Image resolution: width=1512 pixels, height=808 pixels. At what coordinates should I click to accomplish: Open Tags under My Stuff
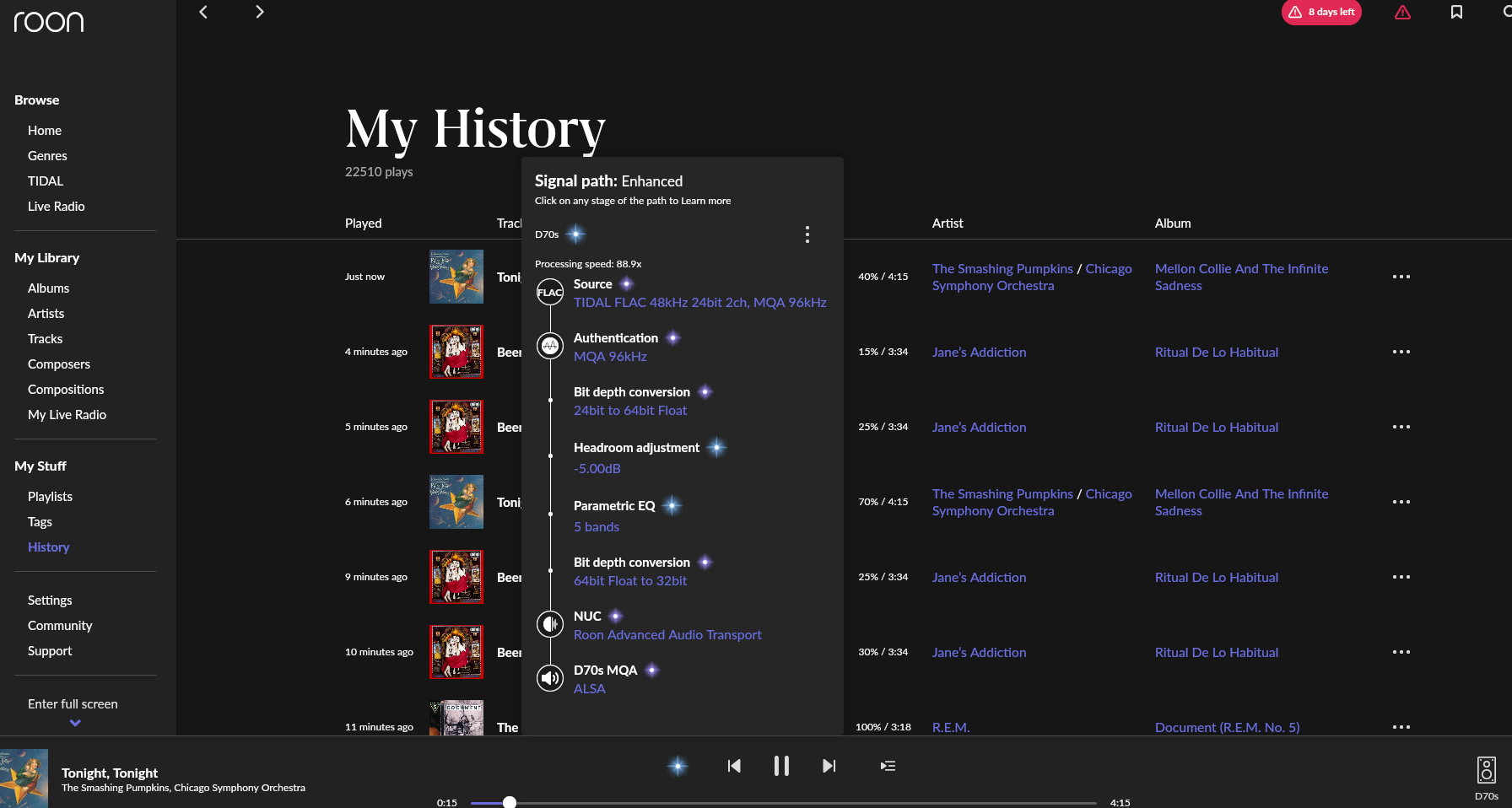[x=40, y=522]
